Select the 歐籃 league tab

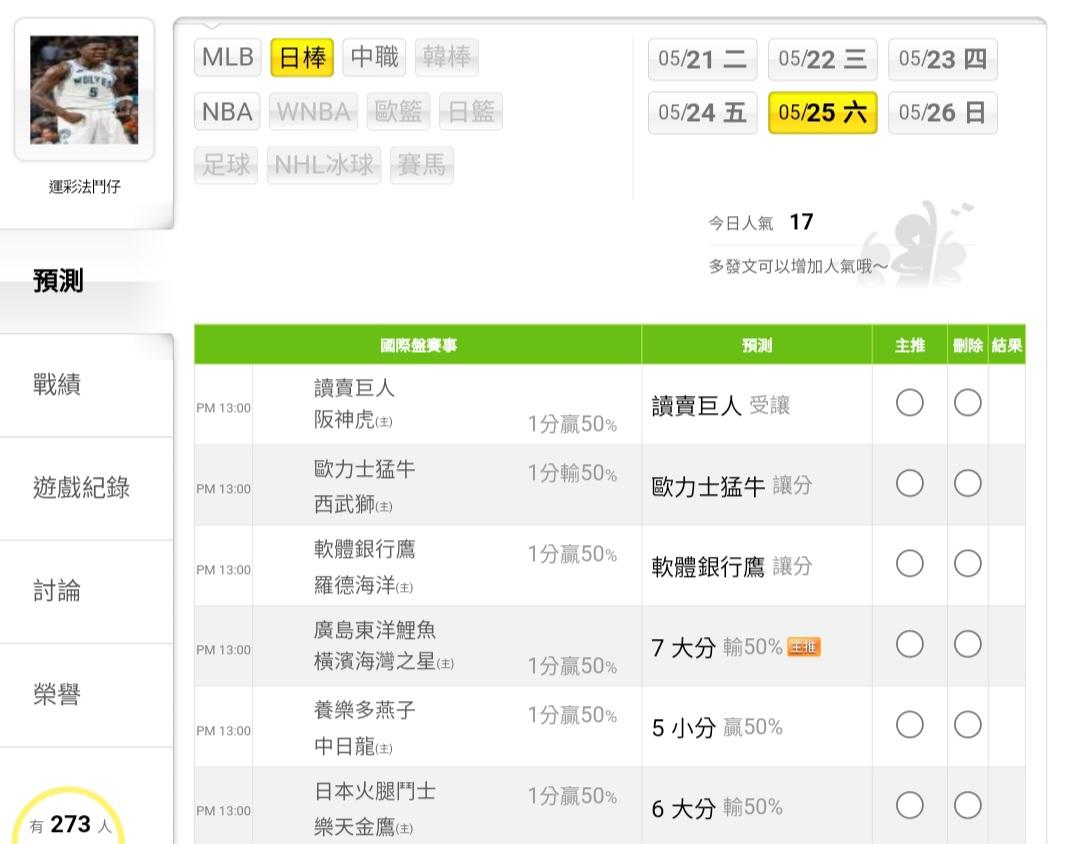[x=398, y=111]
